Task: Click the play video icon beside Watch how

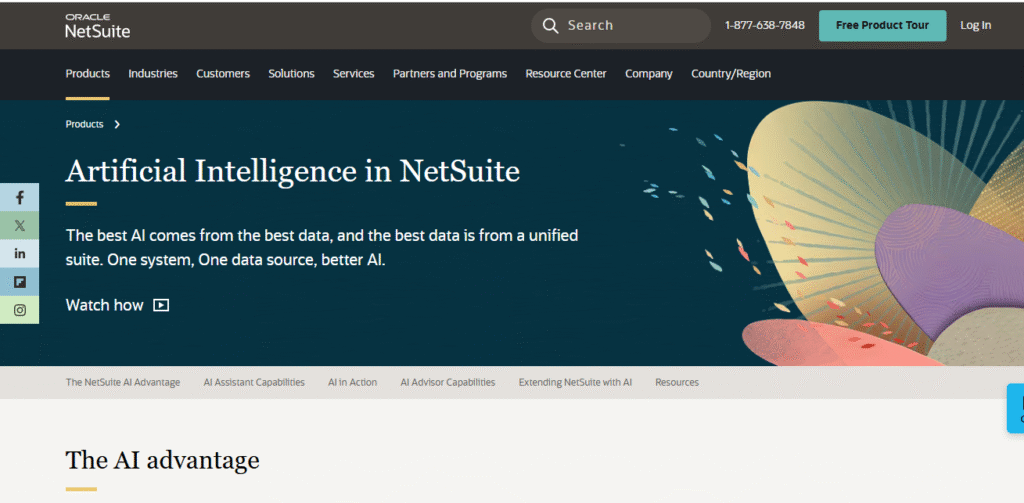Action: coord(161,305)
